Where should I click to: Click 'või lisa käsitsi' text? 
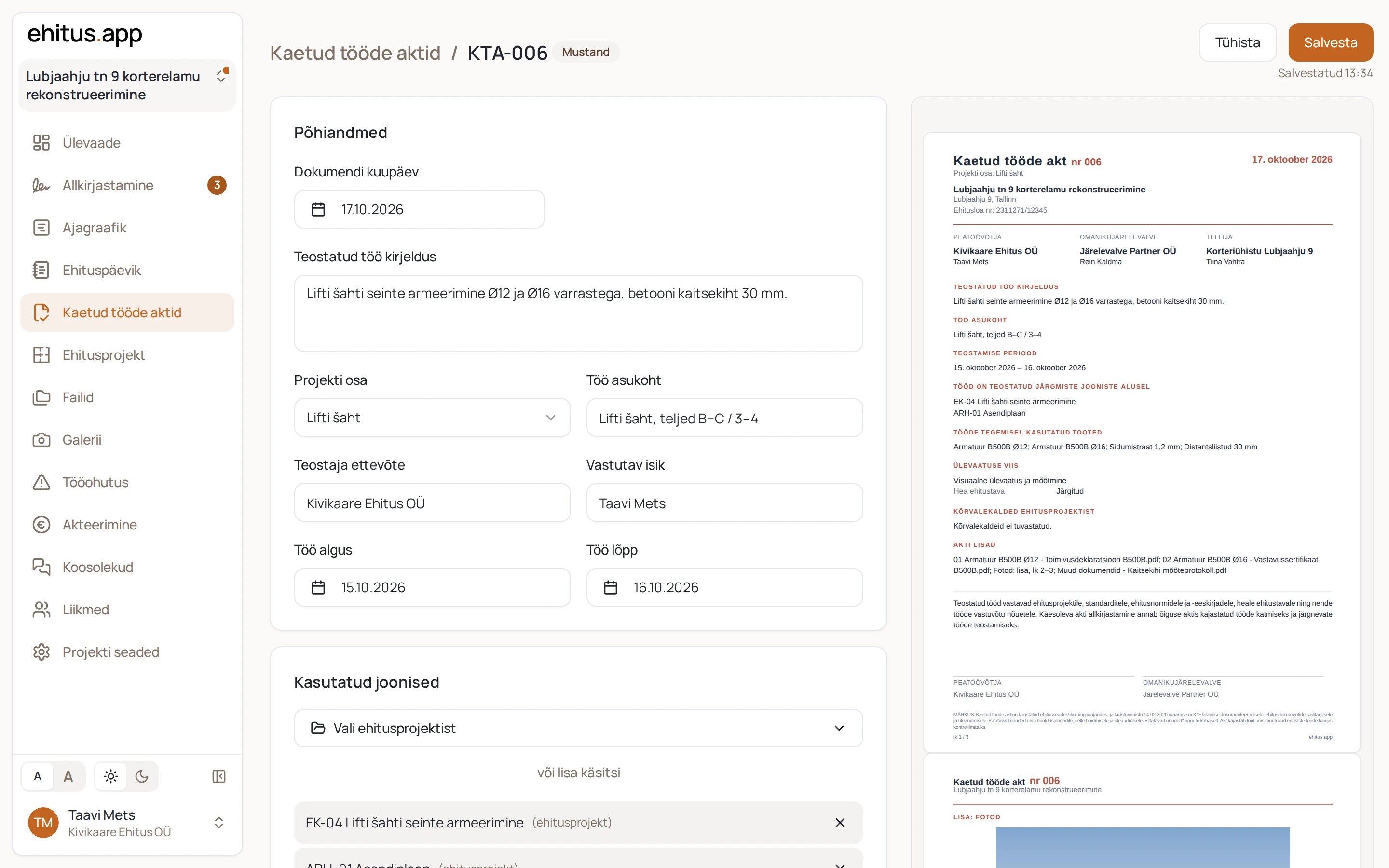point(578,773)
